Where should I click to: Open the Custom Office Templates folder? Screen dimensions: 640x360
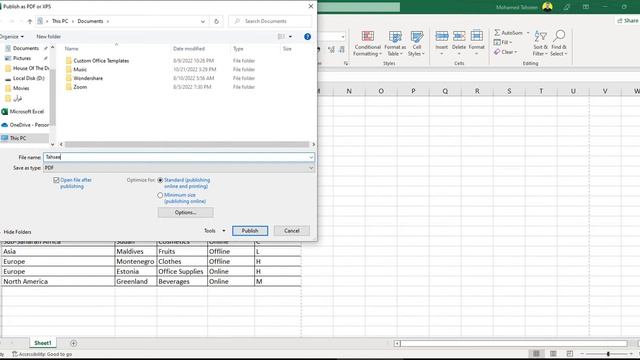point(101,61)
